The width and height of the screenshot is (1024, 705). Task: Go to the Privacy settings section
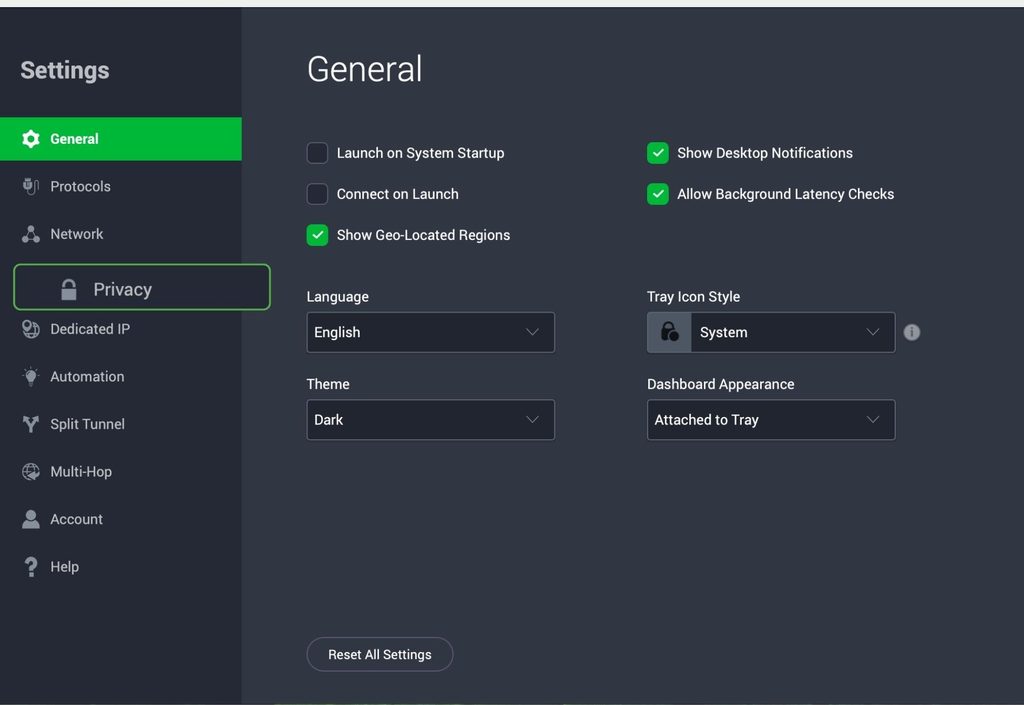coord(142,287)
